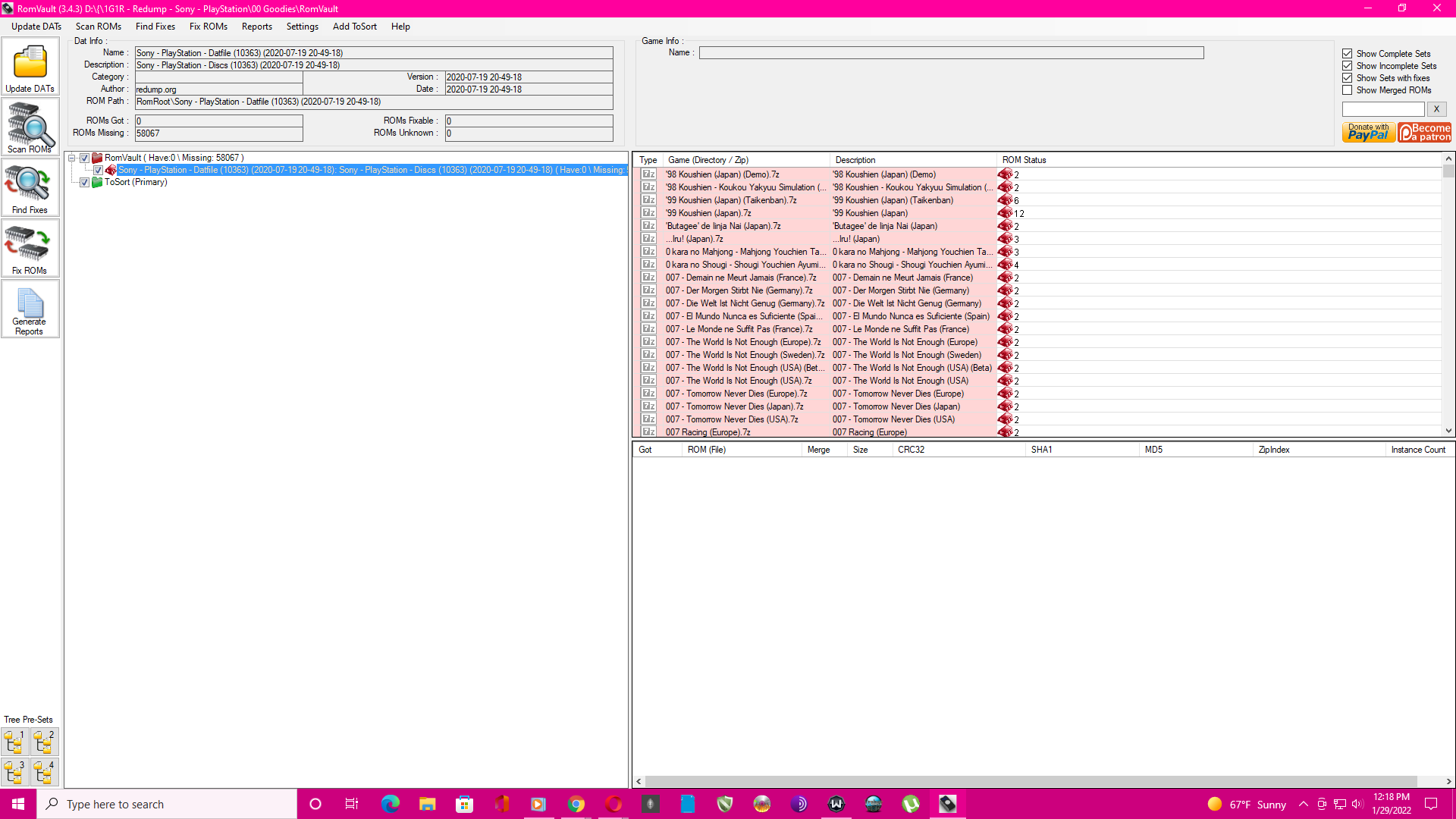Open the Reports menu
Screen dimensions: 1456x819
[257, 27]
